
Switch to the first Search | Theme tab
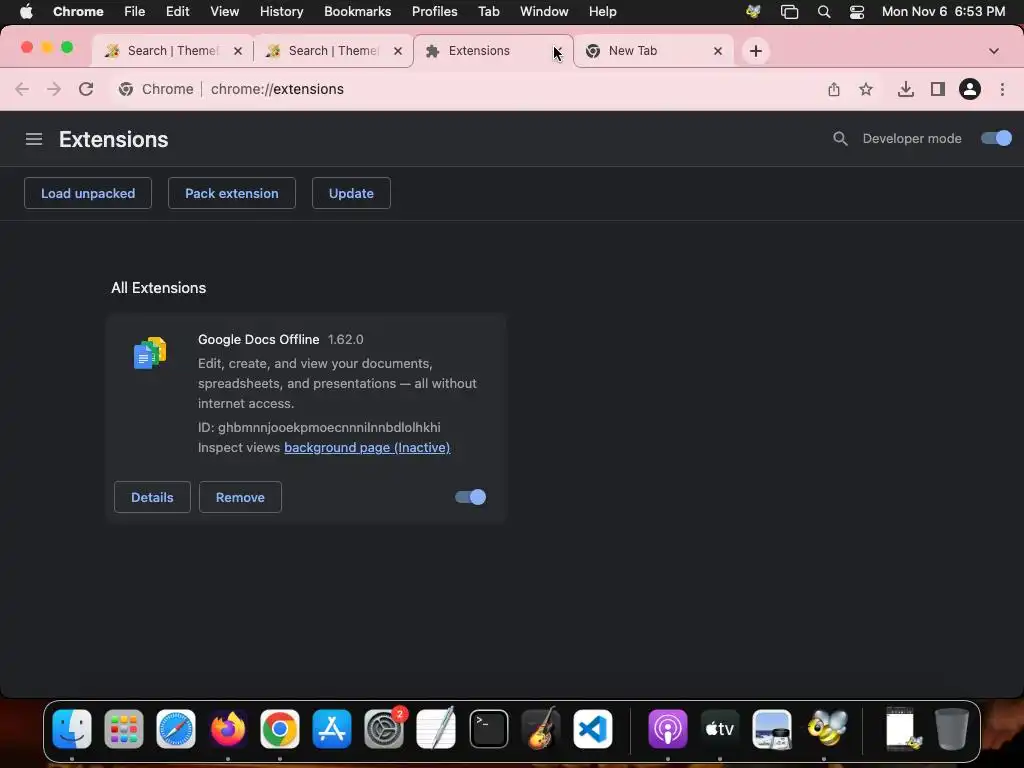click(171, 51)
